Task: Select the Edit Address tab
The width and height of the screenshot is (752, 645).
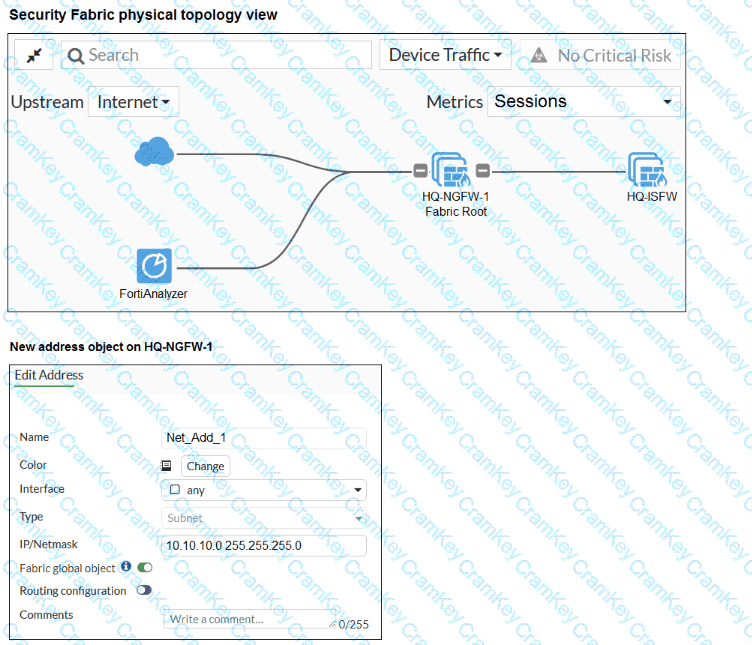Action: point(48,375)
